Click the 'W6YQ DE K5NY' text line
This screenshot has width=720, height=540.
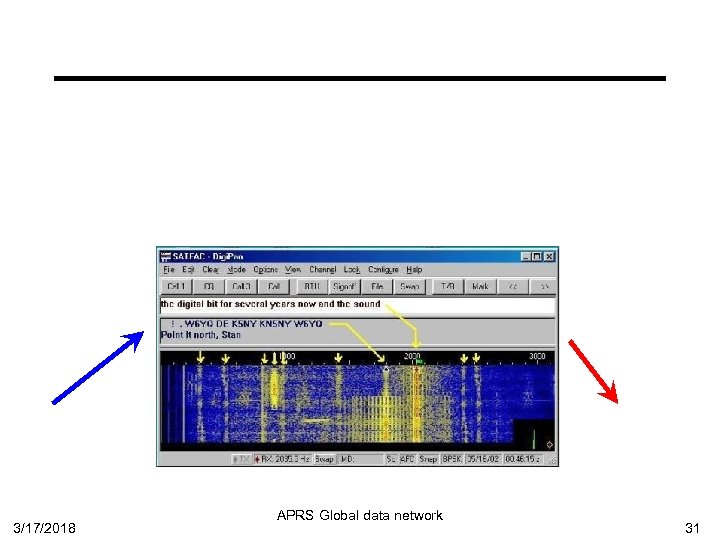pyautogui.click(x=246, y=324)
